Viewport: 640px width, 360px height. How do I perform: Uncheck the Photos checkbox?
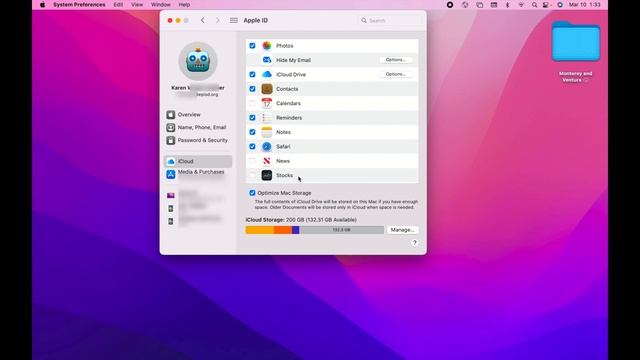(x=252, y=46)
